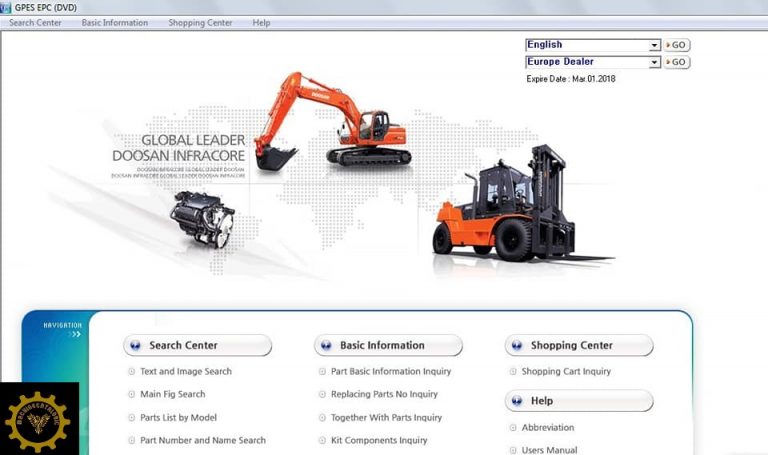This screenshot has height=455, width=768.
Task: Open the Abbreviation help link
Action: click(x=548, y=427)
